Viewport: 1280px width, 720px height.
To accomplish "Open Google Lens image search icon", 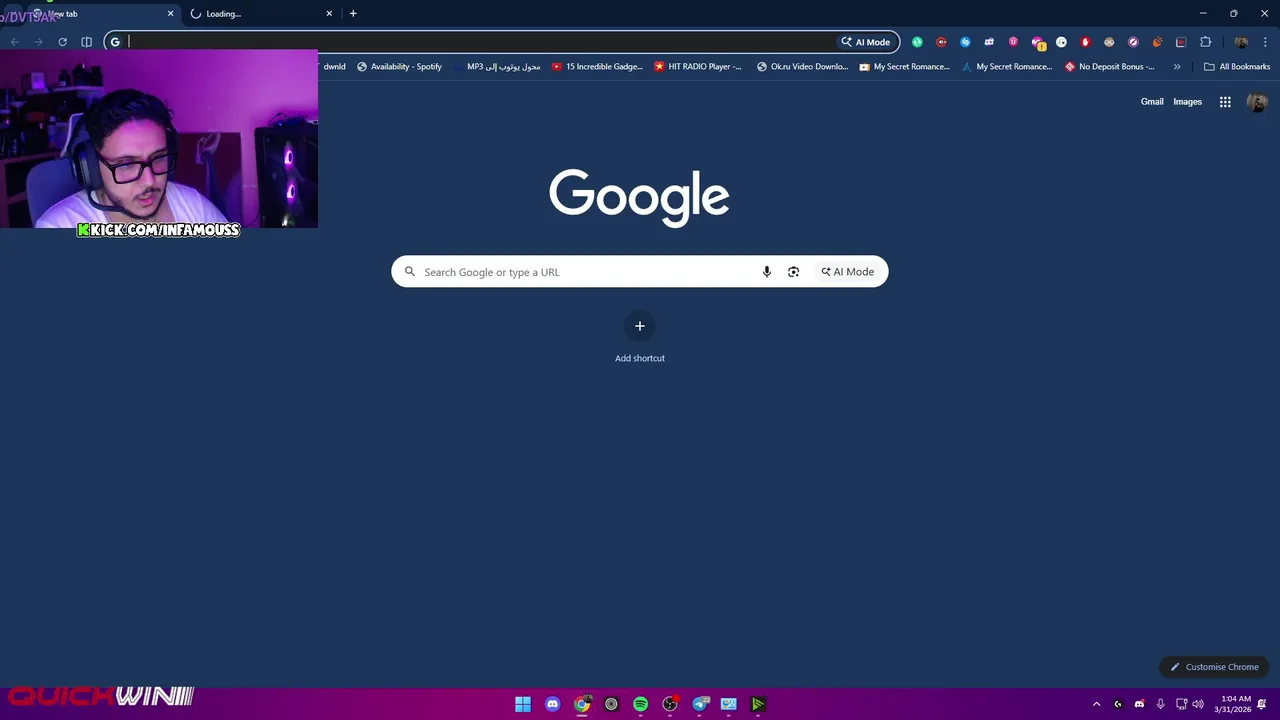I will click(793, 272).
